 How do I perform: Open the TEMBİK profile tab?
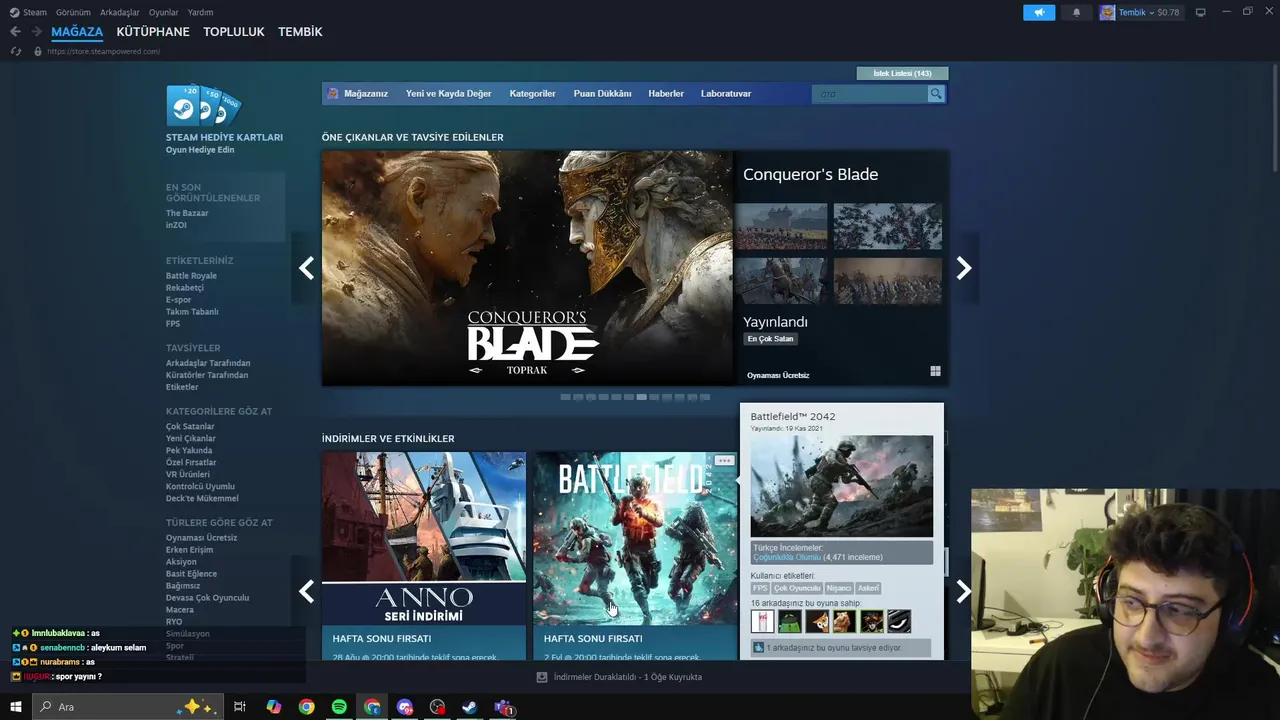coord(300,32)
